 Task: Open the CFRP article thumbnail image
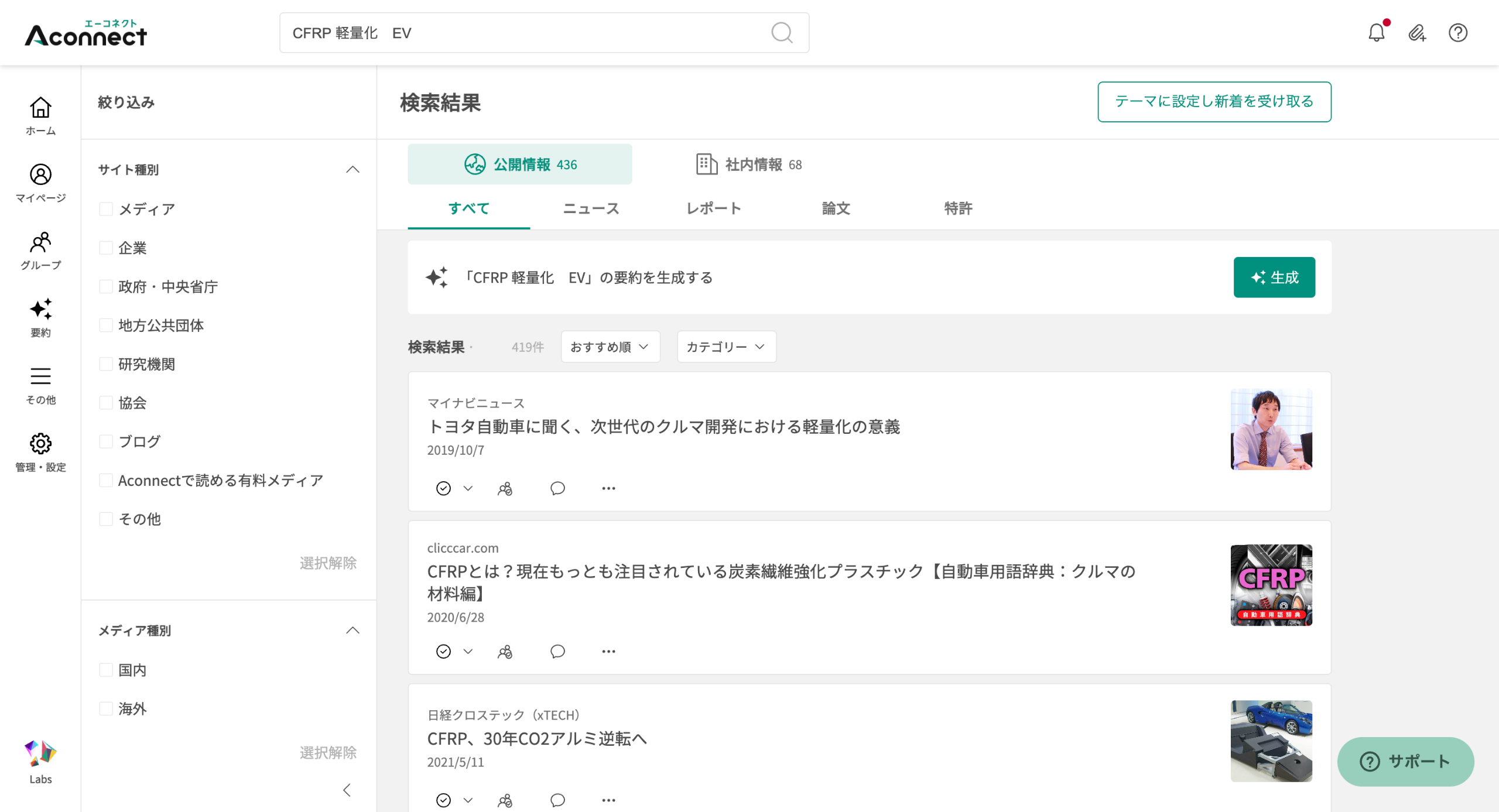pos(1271,585)
